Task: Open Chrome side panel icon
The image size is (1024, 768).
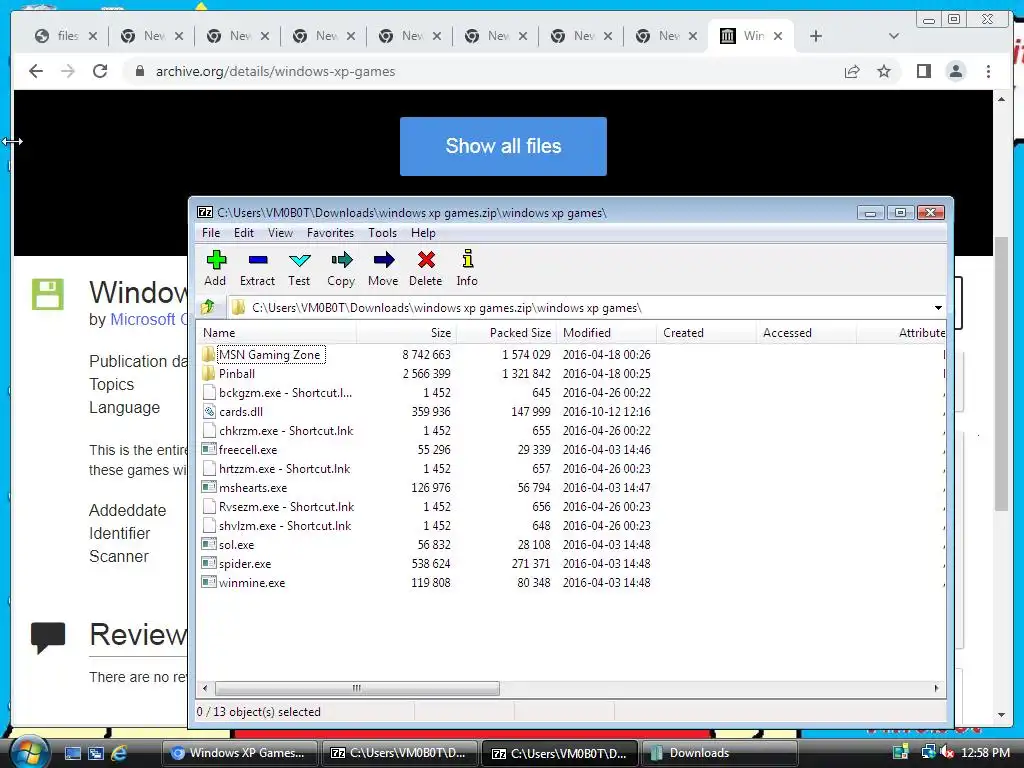Action: point(923,71)
